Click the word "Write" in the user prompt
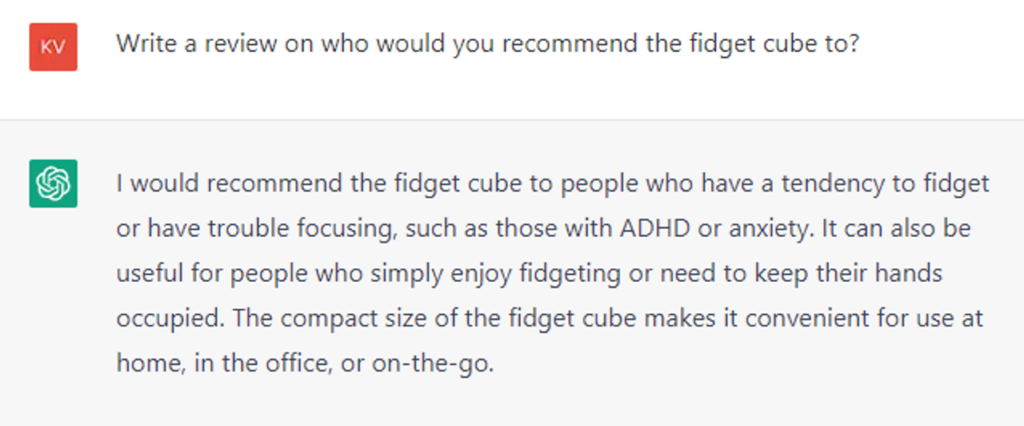The image size is (1024, 426). tap(142, 45)
